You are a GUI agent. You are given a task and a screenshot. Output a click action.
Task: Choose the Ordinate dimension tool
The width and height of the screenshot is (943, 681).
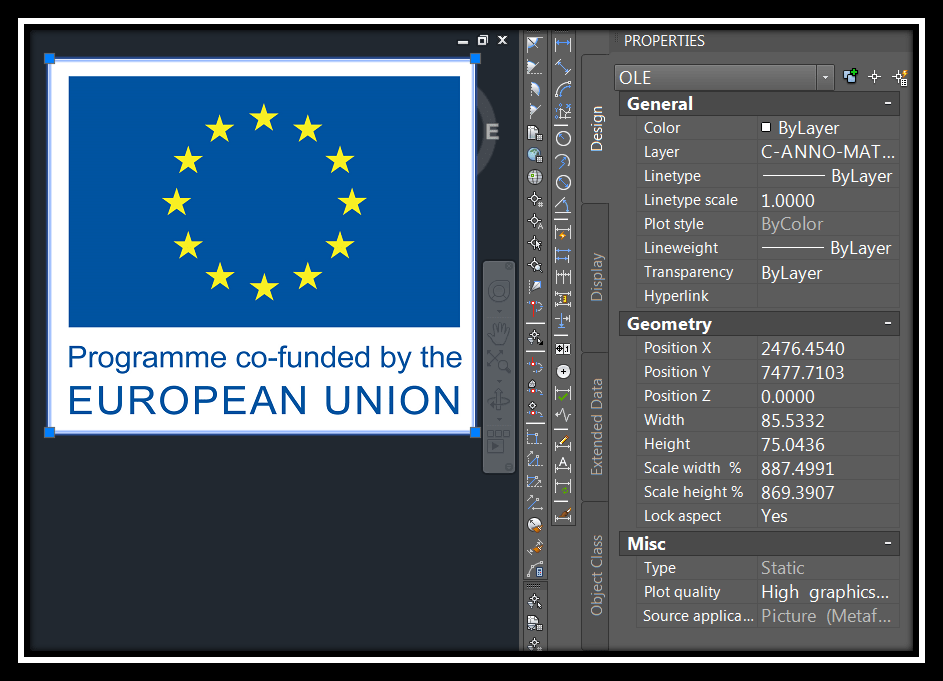pyautogui.click(x=563, y=111)
